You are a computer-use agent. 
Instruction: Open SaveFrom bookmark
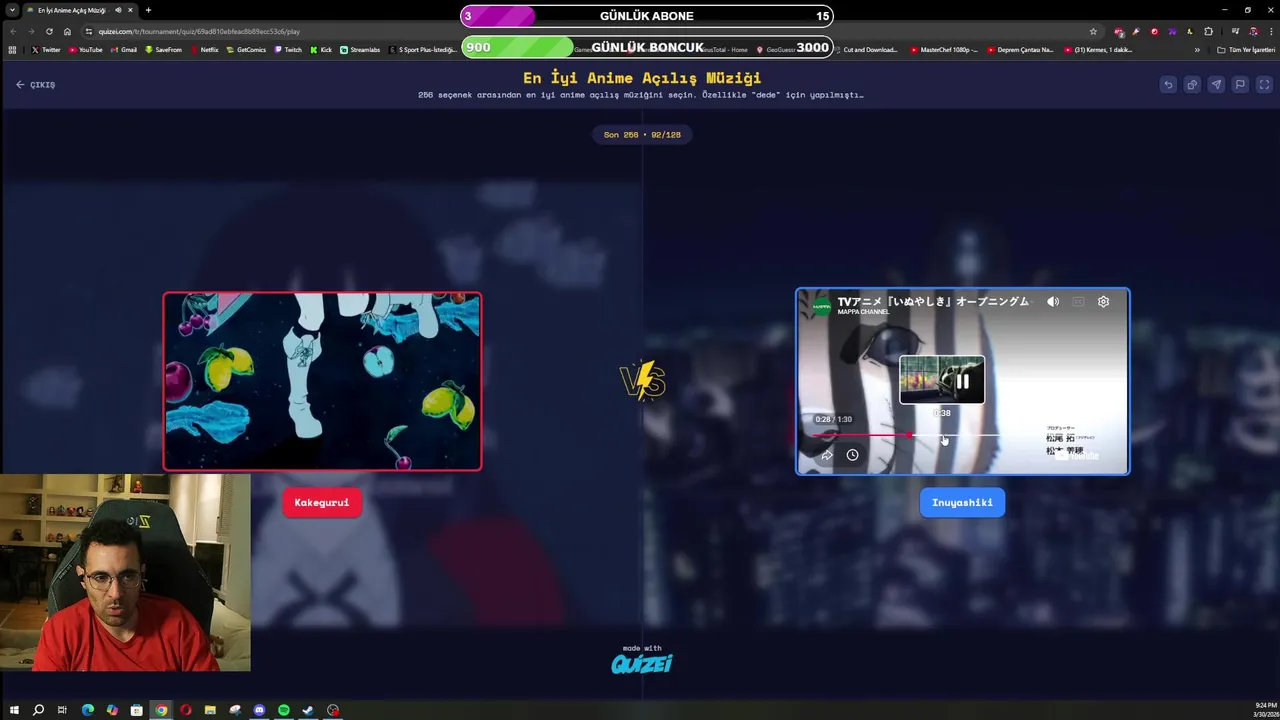[164, 49]
